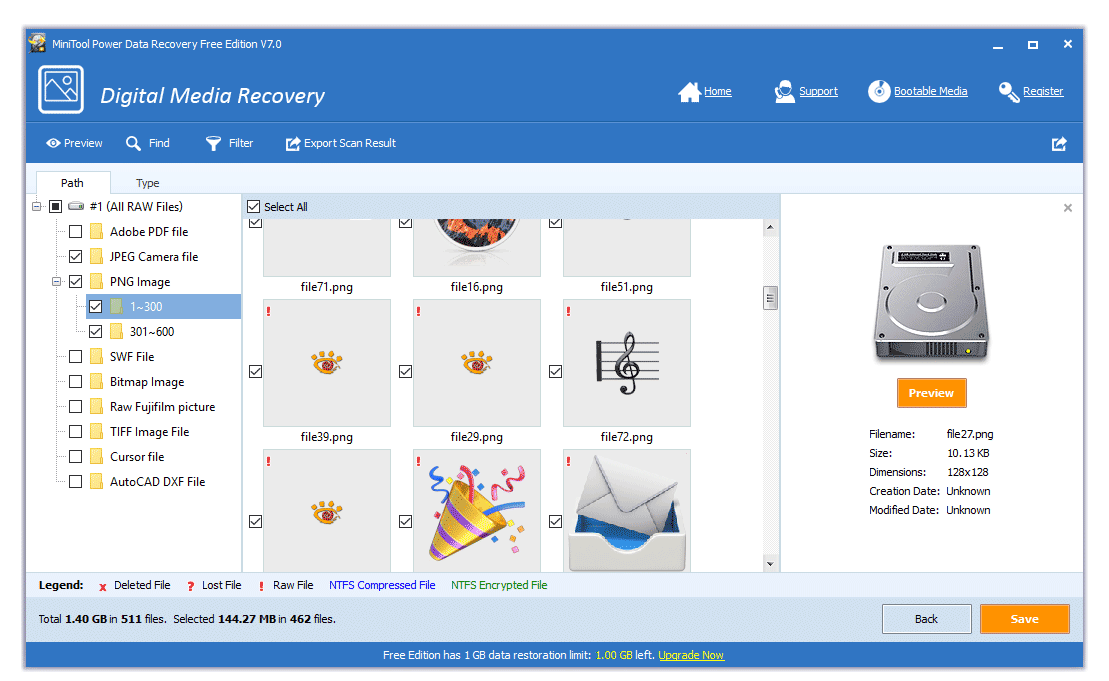The height and width of the screenshot is (681, 1109).
Task: Select the file72.png music clef thumbnail
Action: tap(626, 363)
